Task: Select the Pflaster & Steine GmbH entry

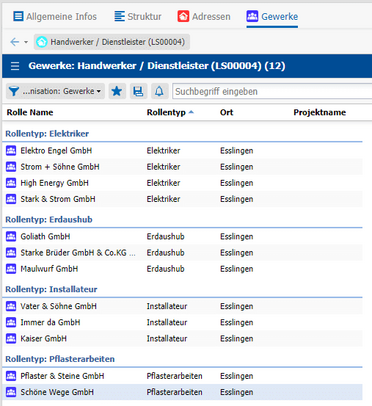Action: pos(62,376)
